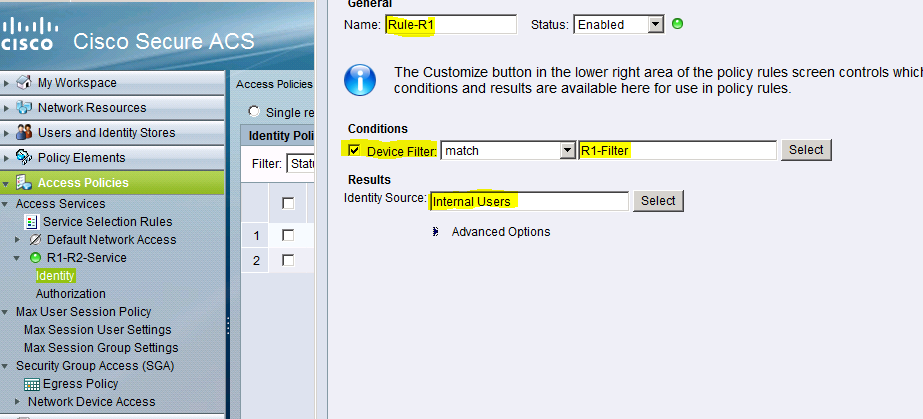The width and height of the screenshot is (923, 419).
Task: Click the Device Filter value field R1-Filter
Action: pyautogui.click(x=678, y=151)
